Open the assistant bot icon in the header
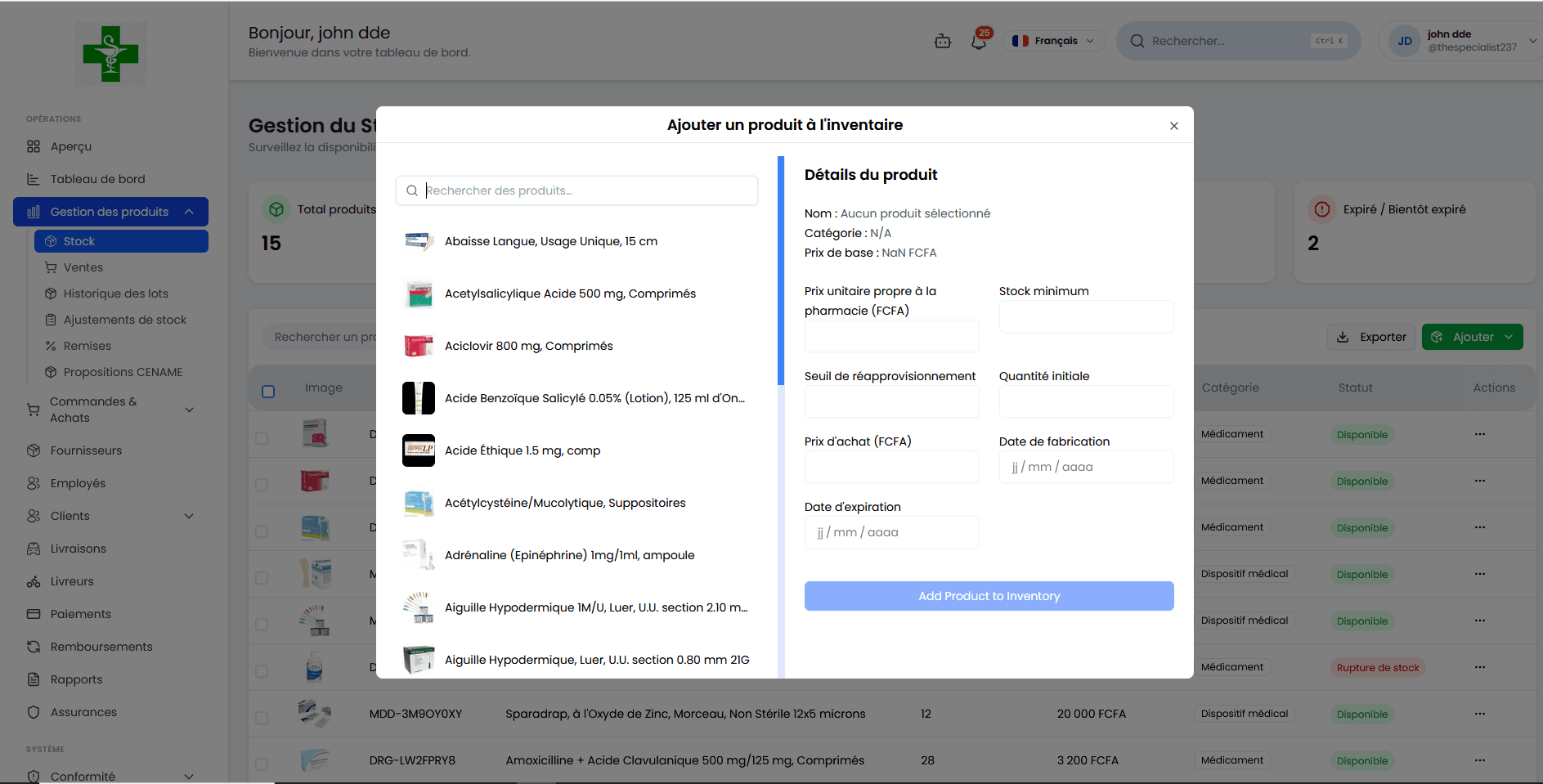The width and height of the screenshot is (1543, 784). tap(943, 41)
